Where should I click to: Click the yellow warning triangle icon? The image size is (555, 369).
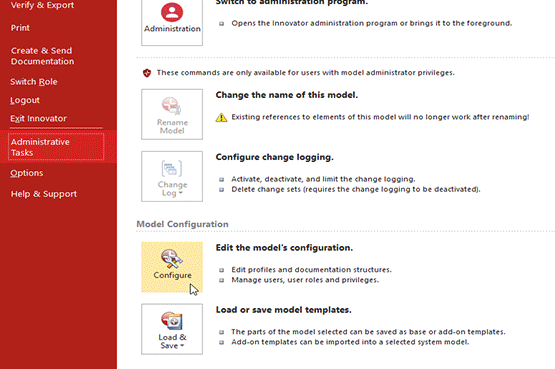click(x=222, y=117)
